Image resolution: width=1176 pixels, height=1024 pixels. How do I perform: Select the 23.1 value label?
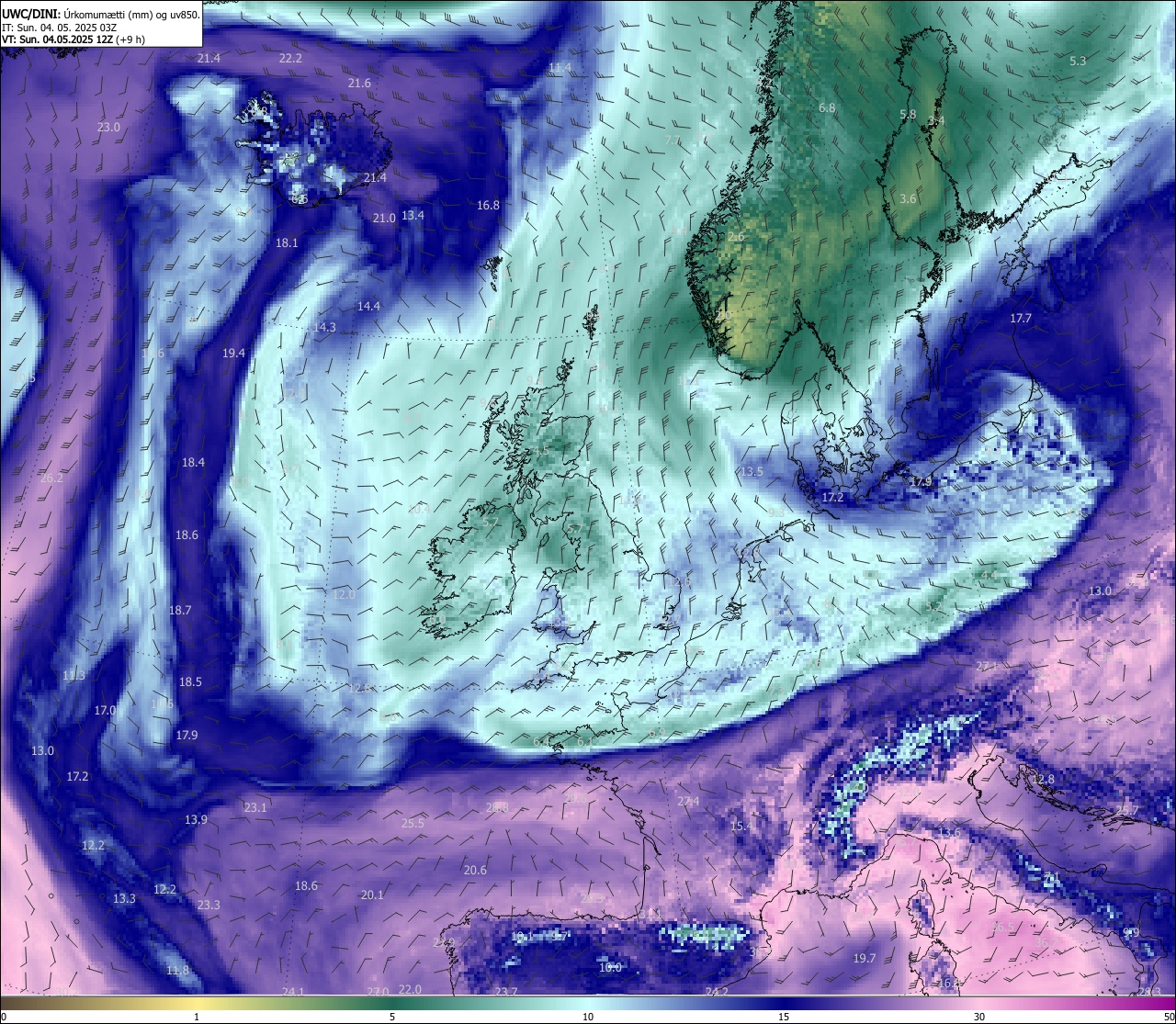255,807
